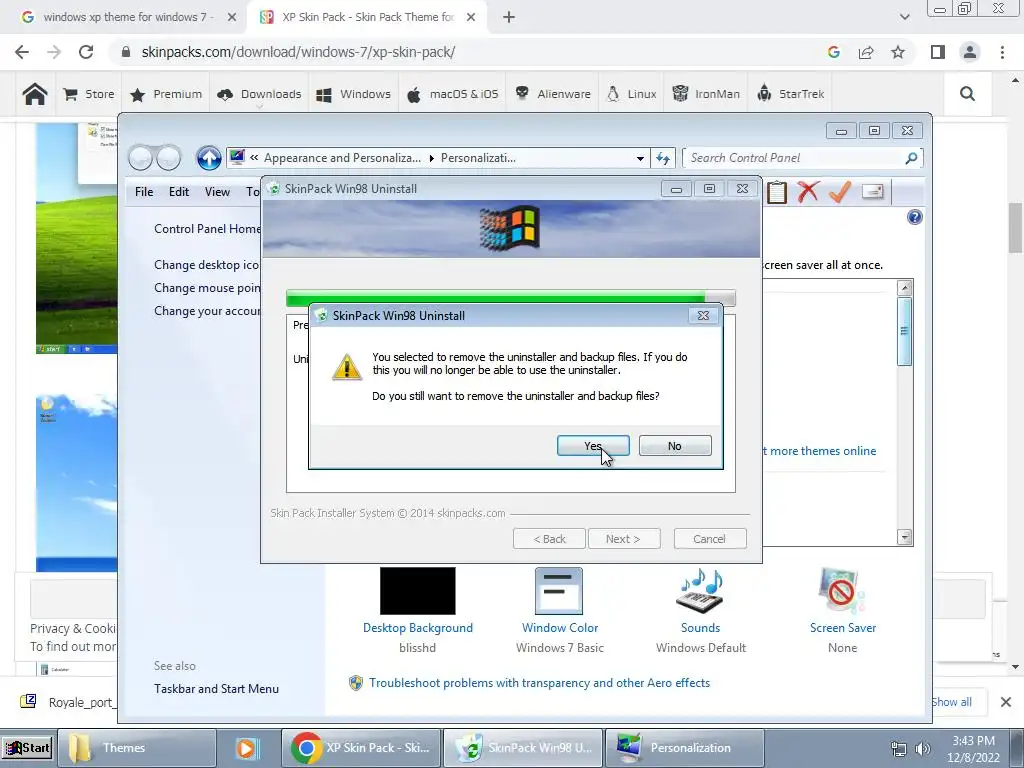
Task: Open Chrome three-dot menu
Action: coord(1002,52)
